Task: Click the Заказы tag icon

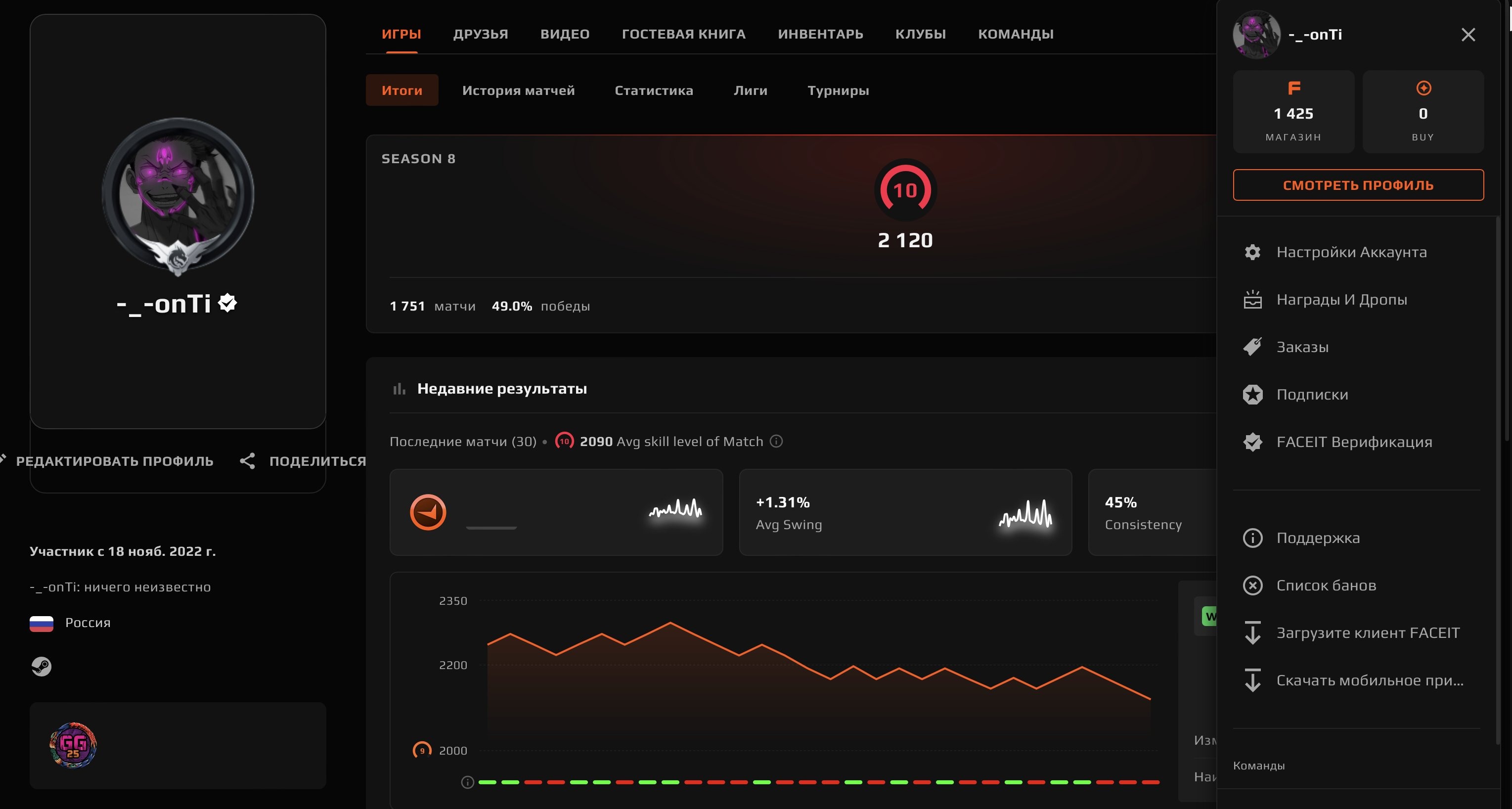Action: tap(1252, 347)
